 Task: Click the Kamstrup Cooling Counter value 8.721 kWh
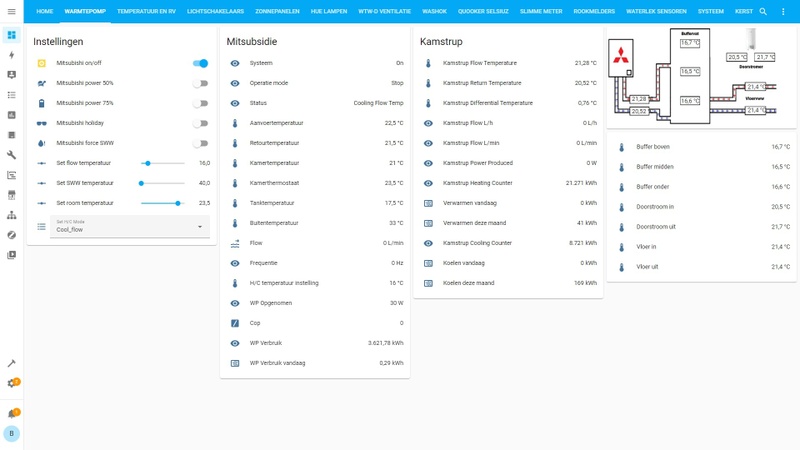coord(583,243)
